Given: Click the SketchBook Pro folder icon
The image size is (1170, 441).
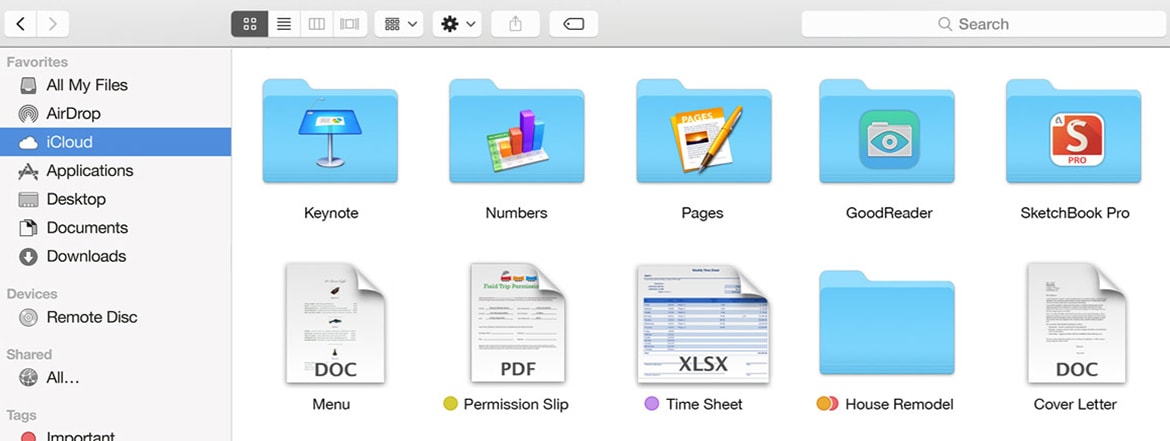Looking at the screenshot, I should [1074, 131].
